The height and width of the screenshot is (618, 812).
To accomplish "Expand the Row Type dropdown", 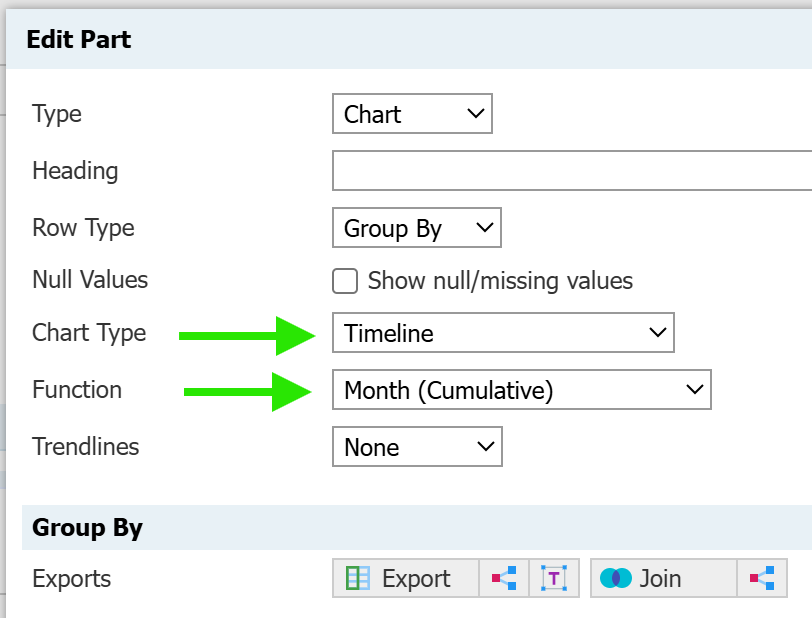I will (x=416, y=228).
